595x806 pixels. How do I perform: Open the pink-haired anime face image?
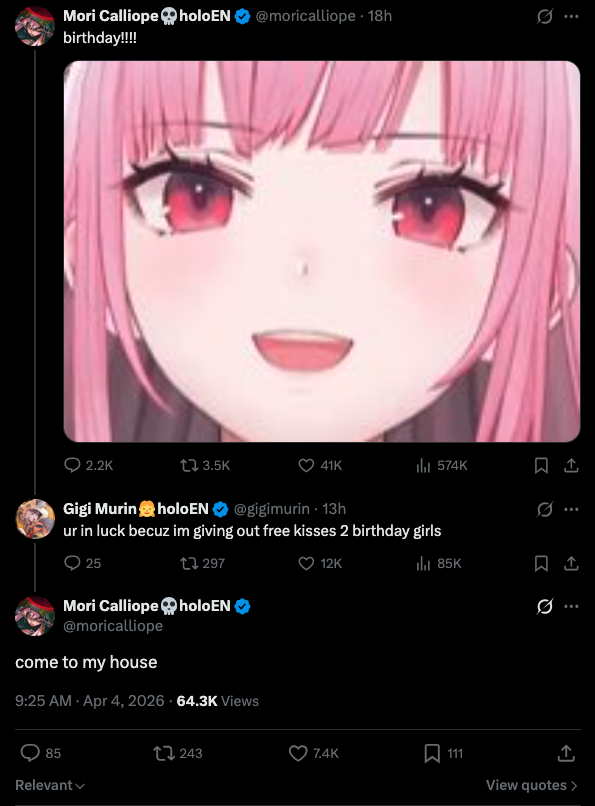coord(322,251)
